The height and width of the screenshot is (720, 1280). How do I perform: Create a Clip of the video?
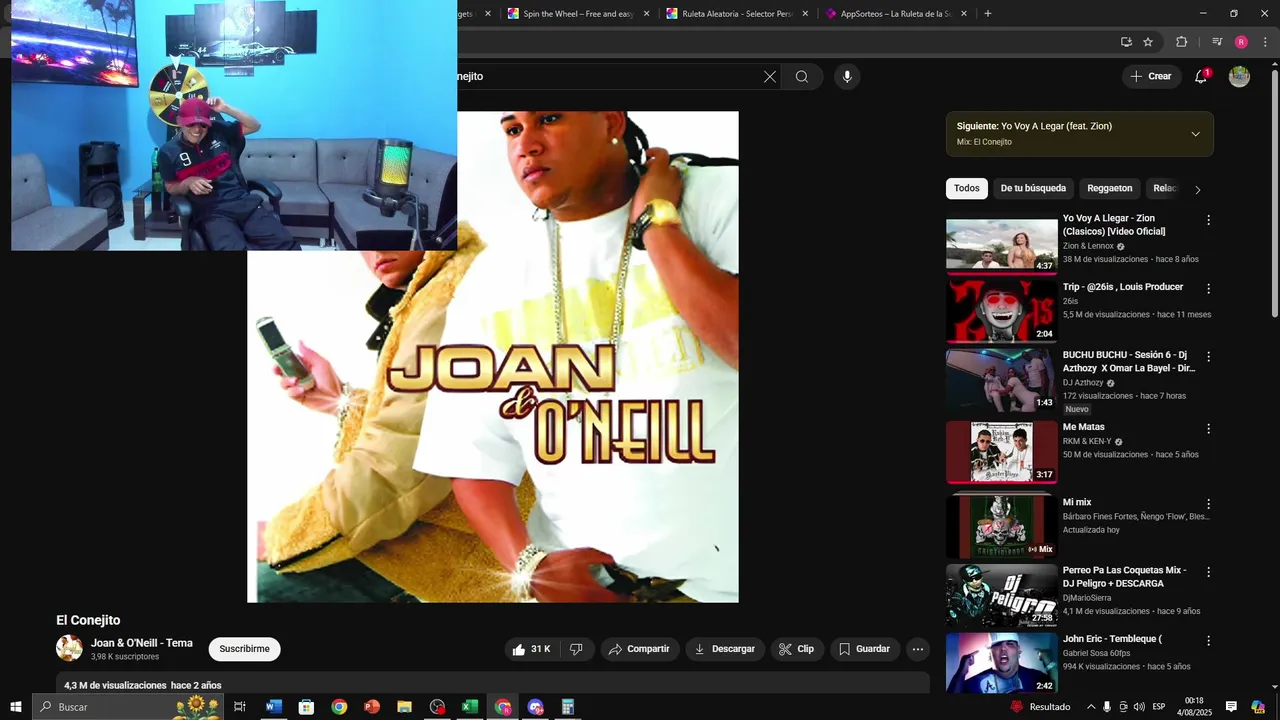797,649
